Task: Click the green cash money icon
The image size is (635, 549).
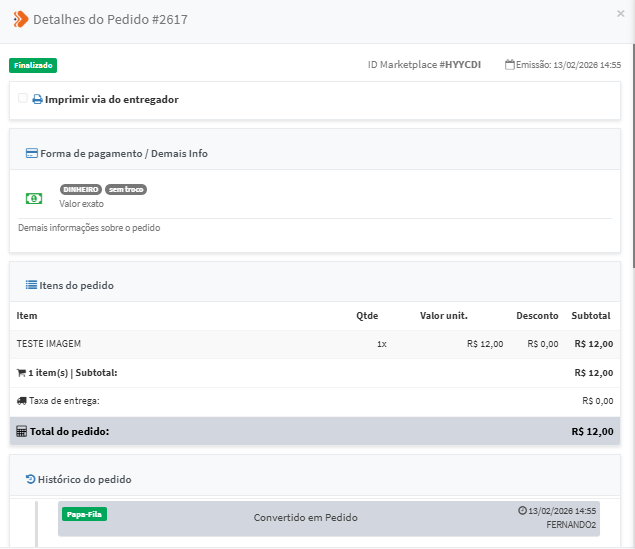Action: [x=34, y=198]
